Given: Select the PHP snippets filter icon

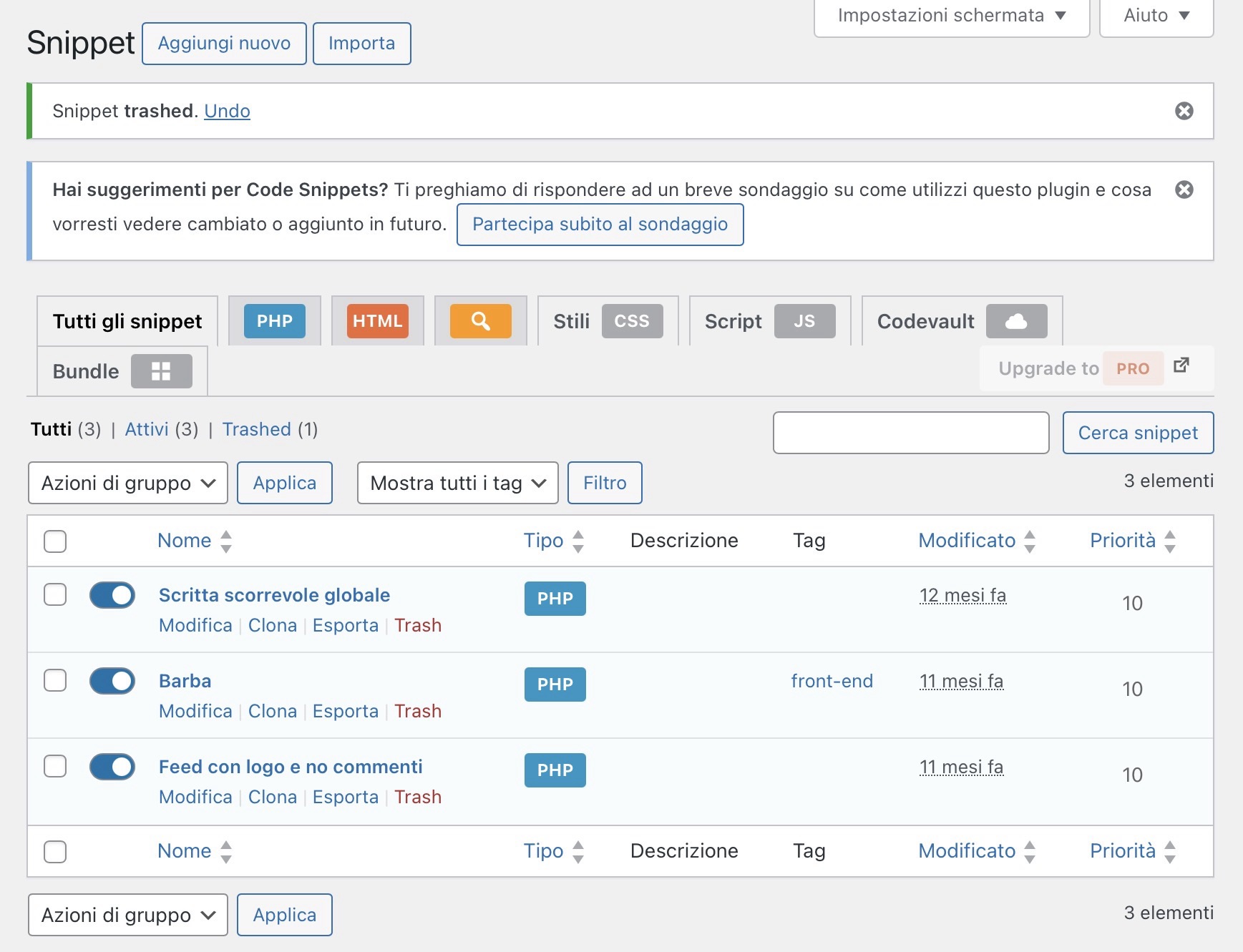Looking at the screenshot, I should point(274,321).
